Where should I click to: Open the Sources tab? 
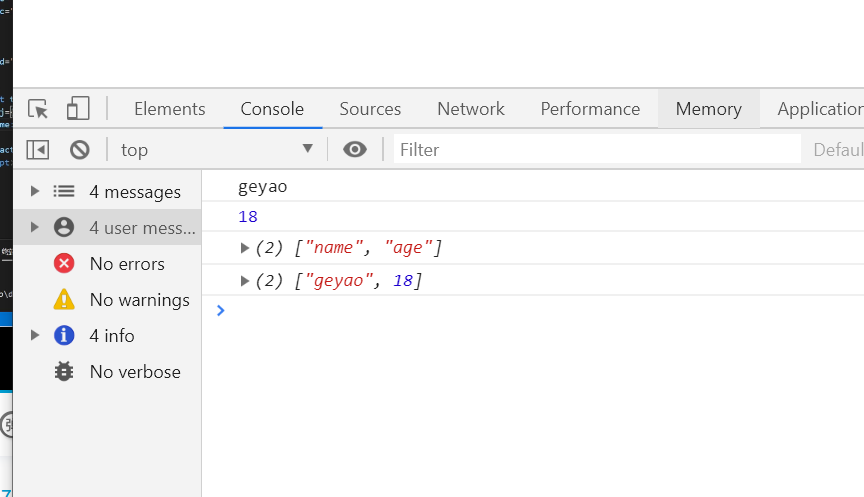[x=370, y=109]
